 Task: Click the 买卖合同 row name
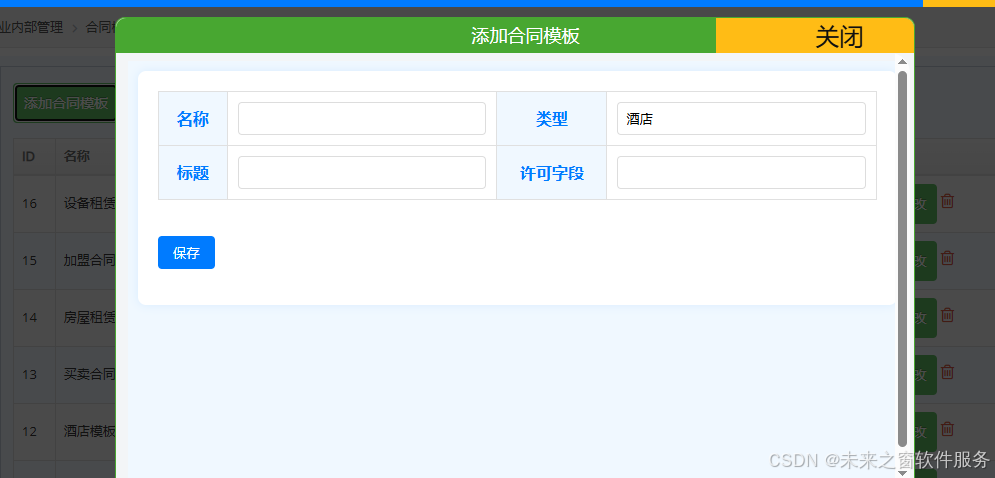click(89, 375)
